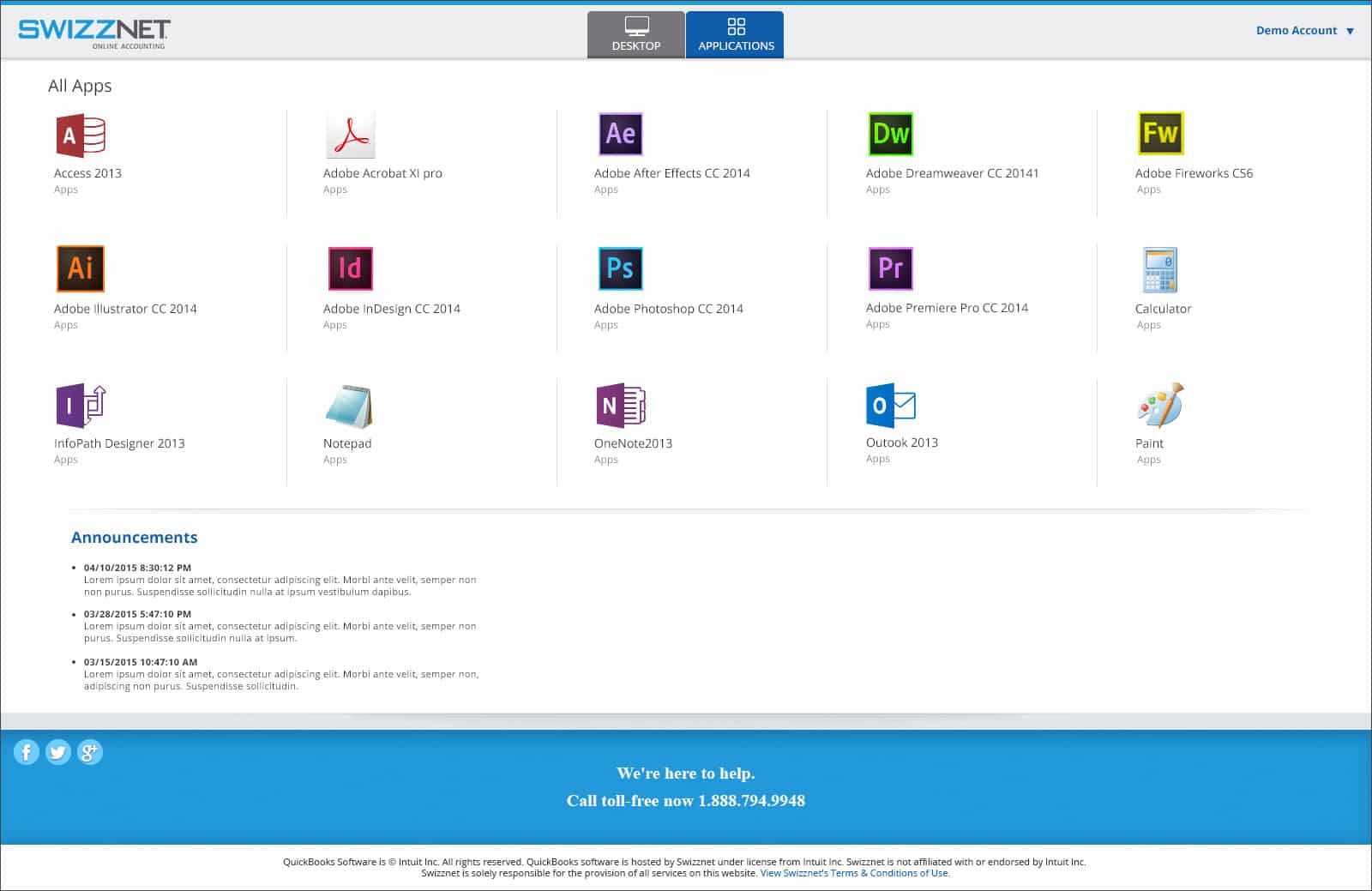The width and height of the screenshot is (1372, 891).
Task: Open the Adobe Dreamweaver Dw icon
Action: tap(890, 134)
